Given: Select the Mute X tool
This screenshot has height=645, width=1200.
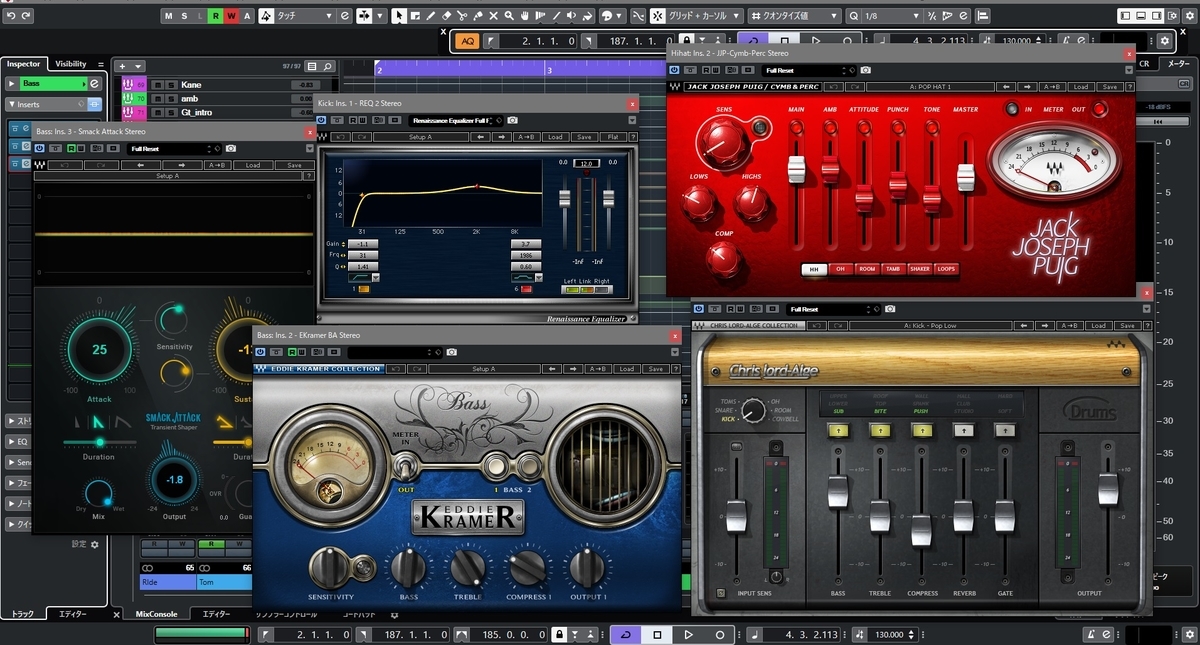Looking at the screenshot, I should click(x=493, y=16).
